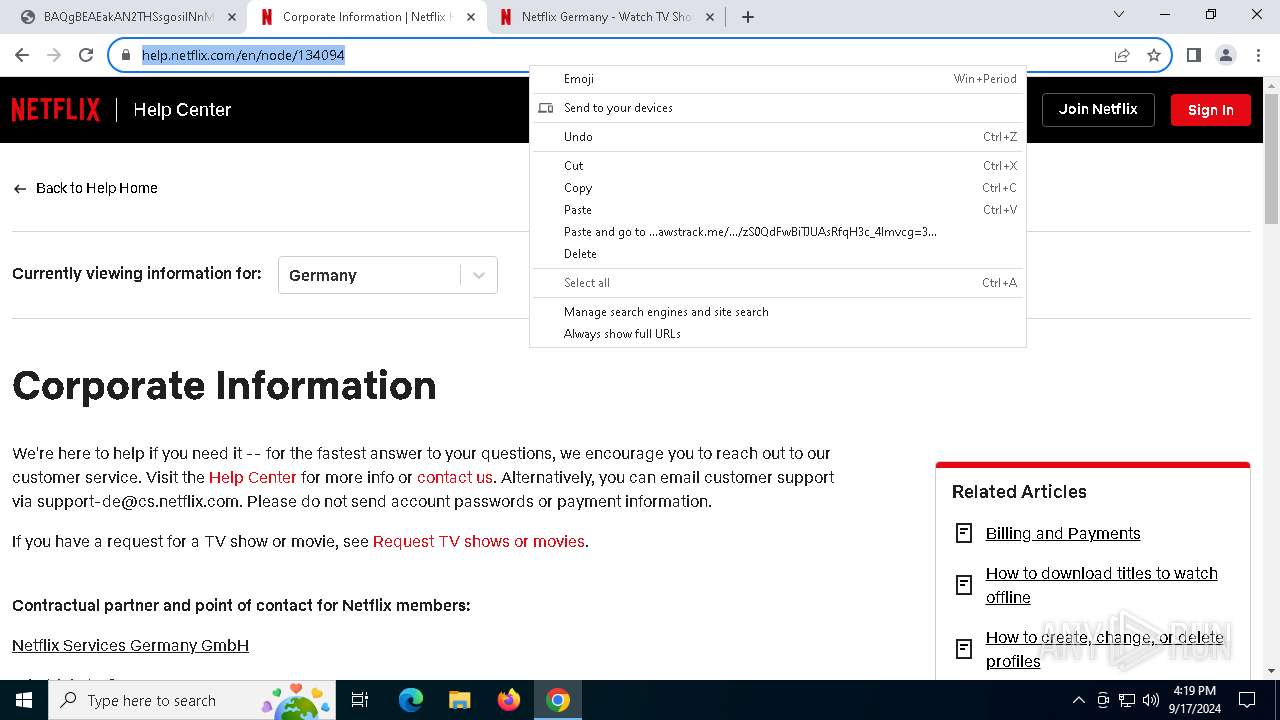Screen dimensions: 1280x720
Task: Show hidden system tray icons
Action: click(x=1078, y=700)
